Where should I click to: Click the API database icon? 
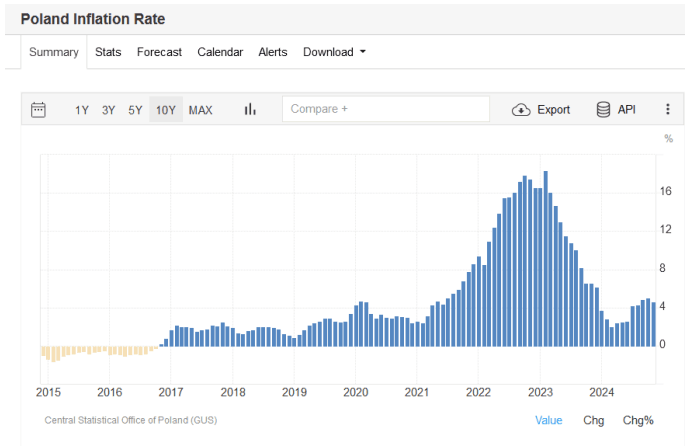coord(603,110)
